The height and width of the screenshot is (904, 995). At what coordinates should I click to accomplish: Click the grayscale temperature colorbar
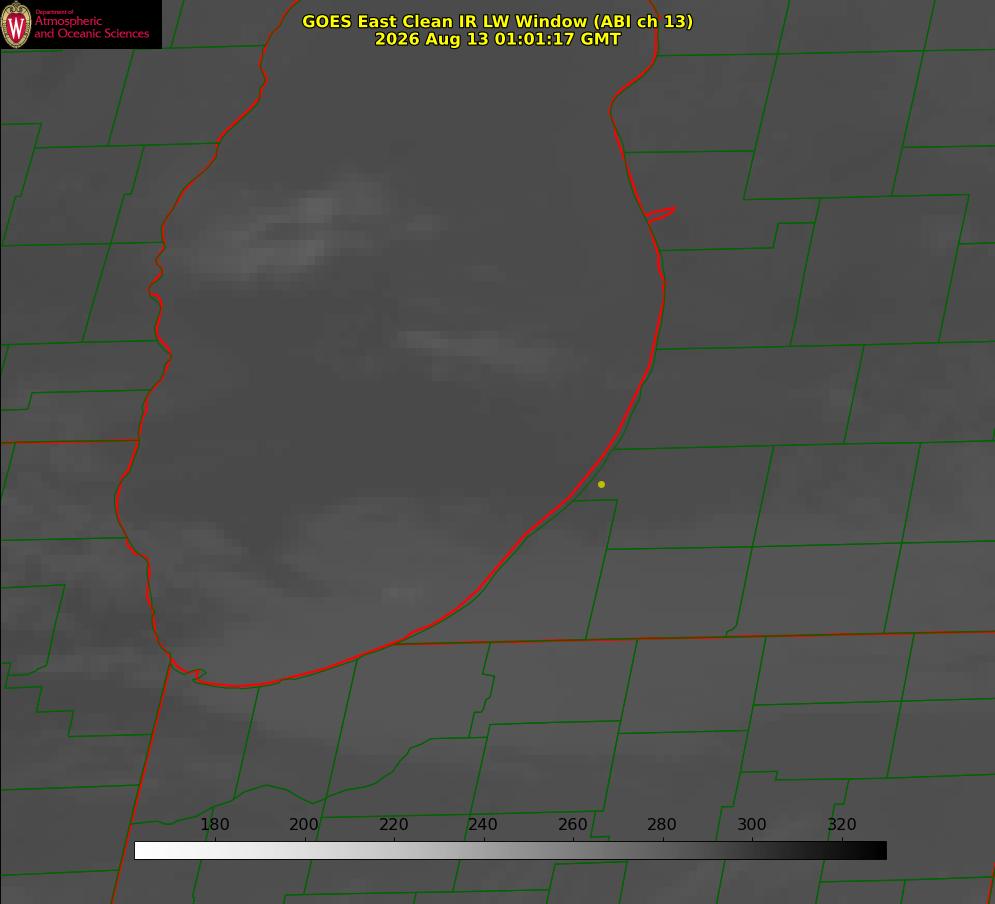510,850
